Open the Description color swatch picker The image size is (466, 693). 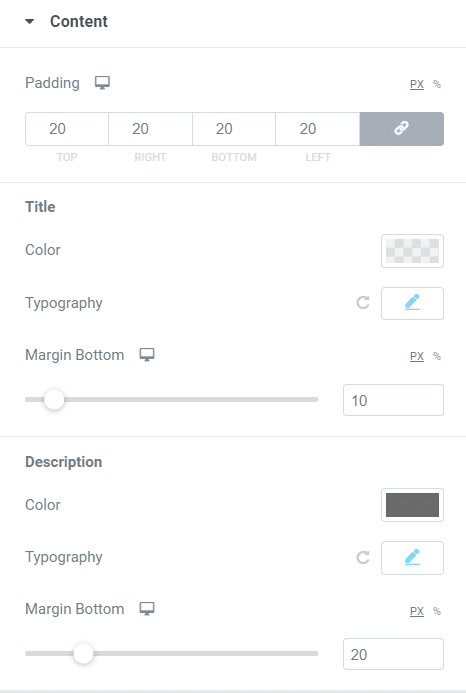click(x=412, y=505)
